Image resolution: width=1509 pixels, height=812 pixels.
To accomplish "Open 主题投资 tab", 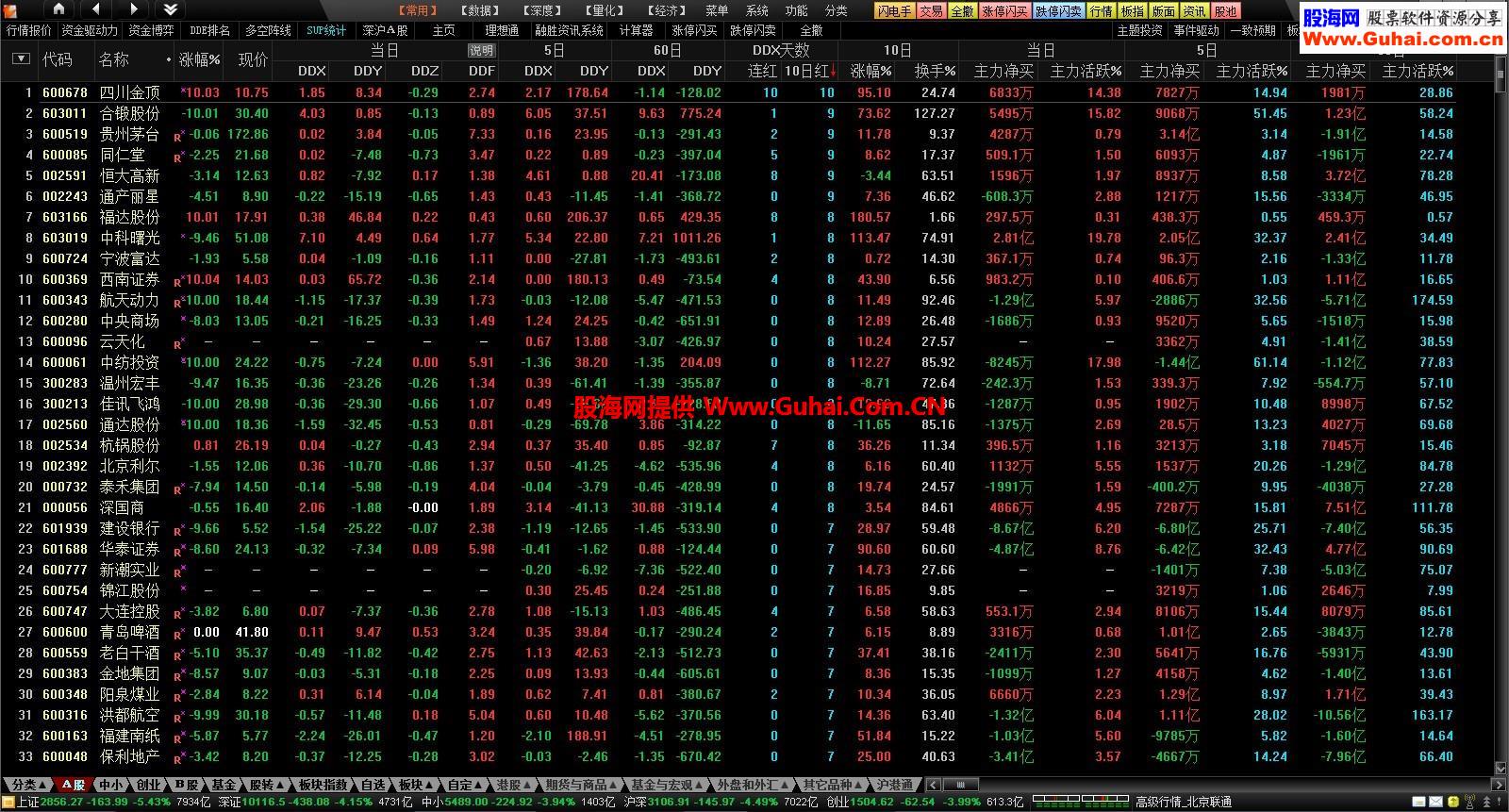I will coord(1139,30).
